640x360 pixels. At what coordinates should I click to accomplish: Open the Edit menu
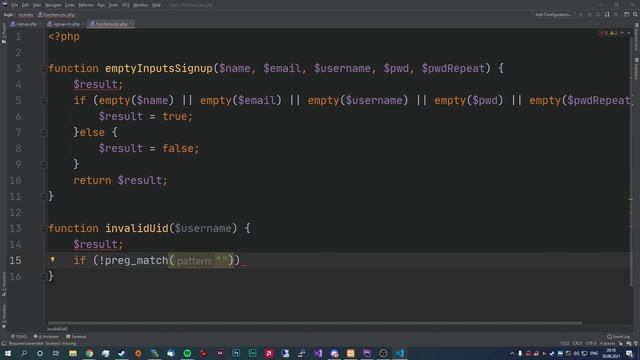[x=25, y=5]
